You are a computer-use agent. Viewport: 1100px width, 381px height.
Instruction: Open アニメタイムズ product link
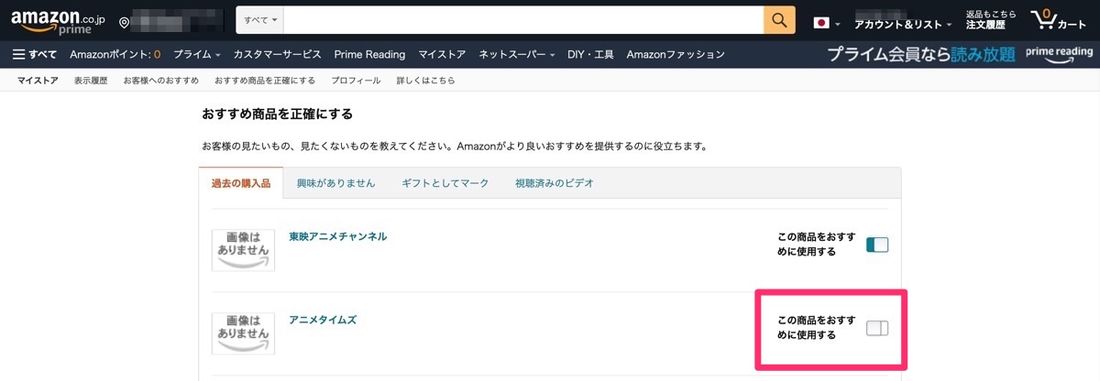click(323, 319)
